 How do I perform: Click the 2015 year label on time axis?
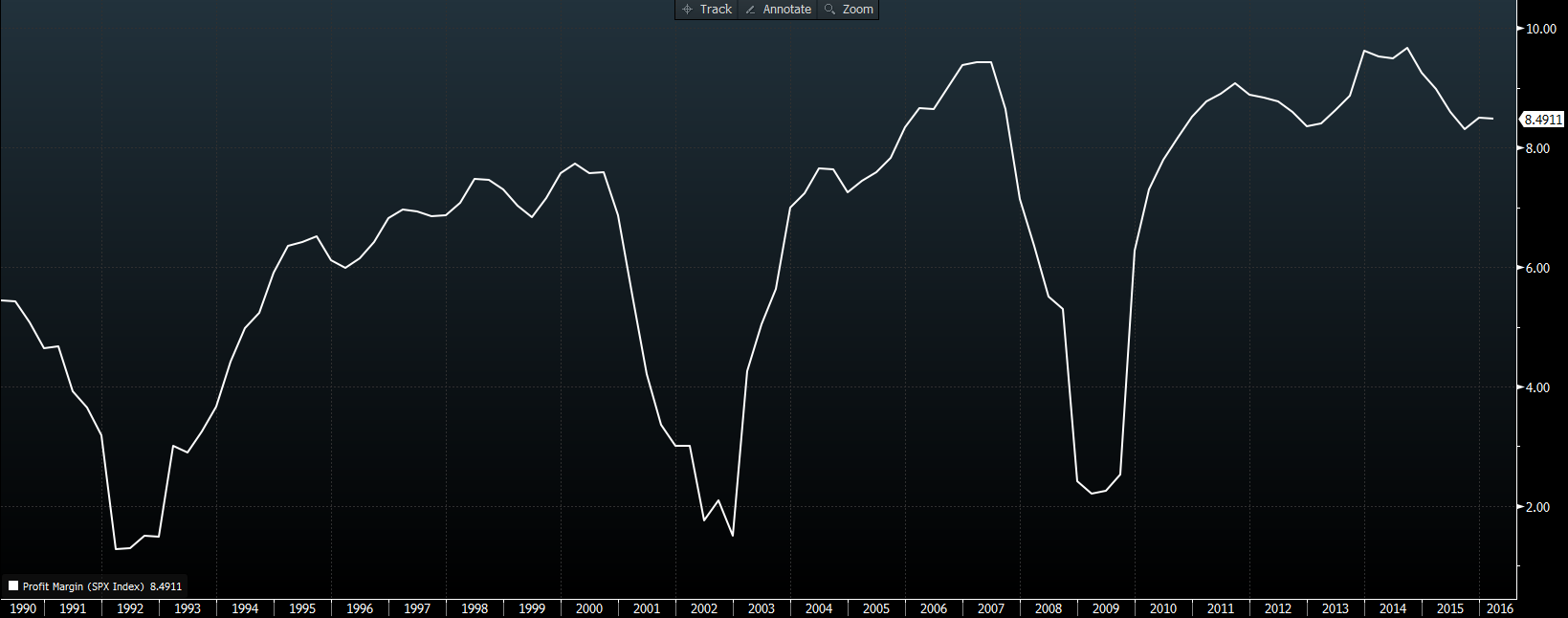click(1450, 608)
